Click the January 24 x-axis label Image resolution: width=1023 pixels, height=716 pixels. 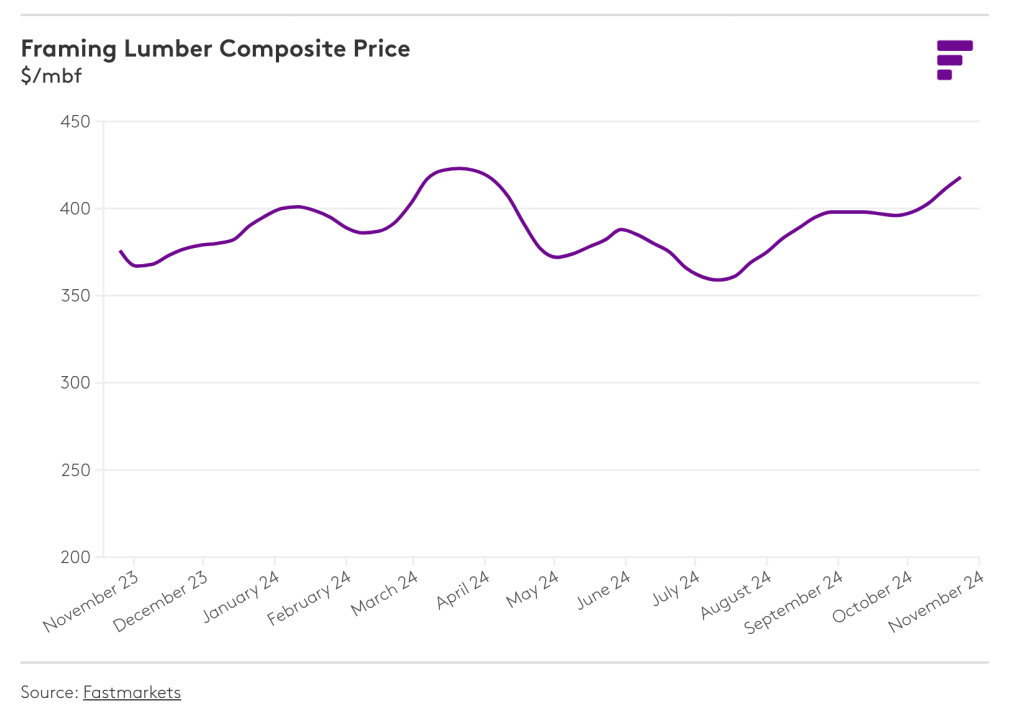243,597
